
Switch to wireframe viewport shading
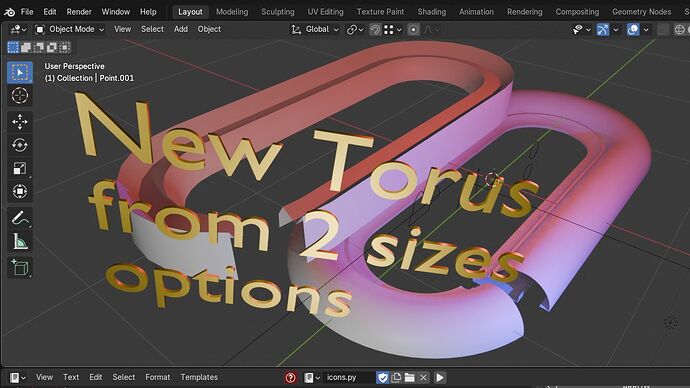(x=679, y=29)
